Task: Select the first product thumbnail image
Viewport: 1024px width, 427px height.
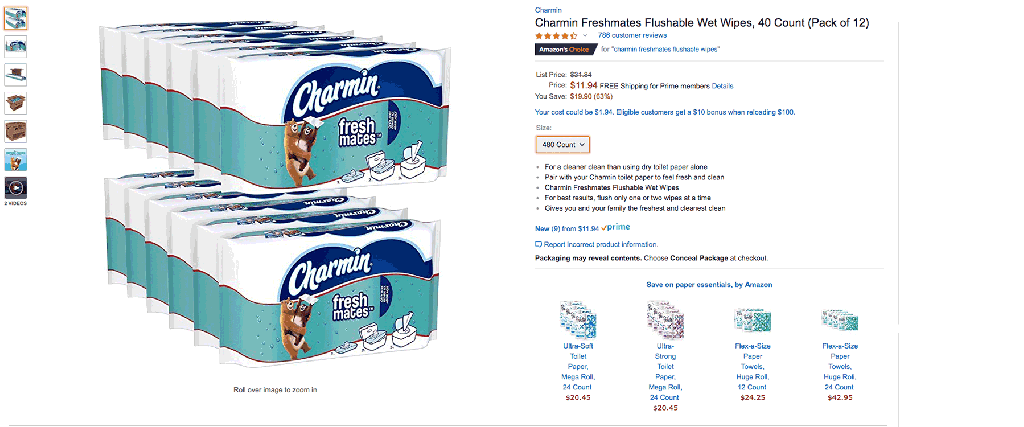Action: [x=16, y=17]
